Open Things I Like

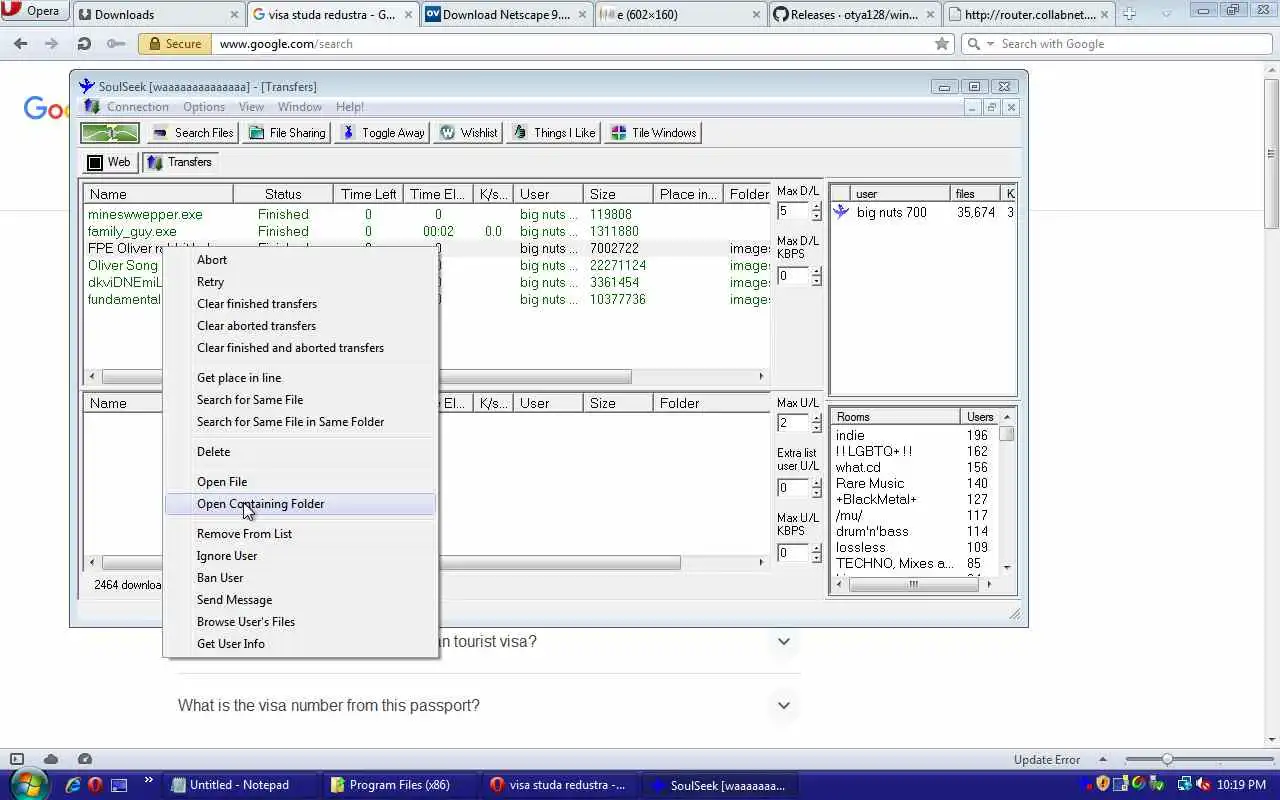click(554, 133)
